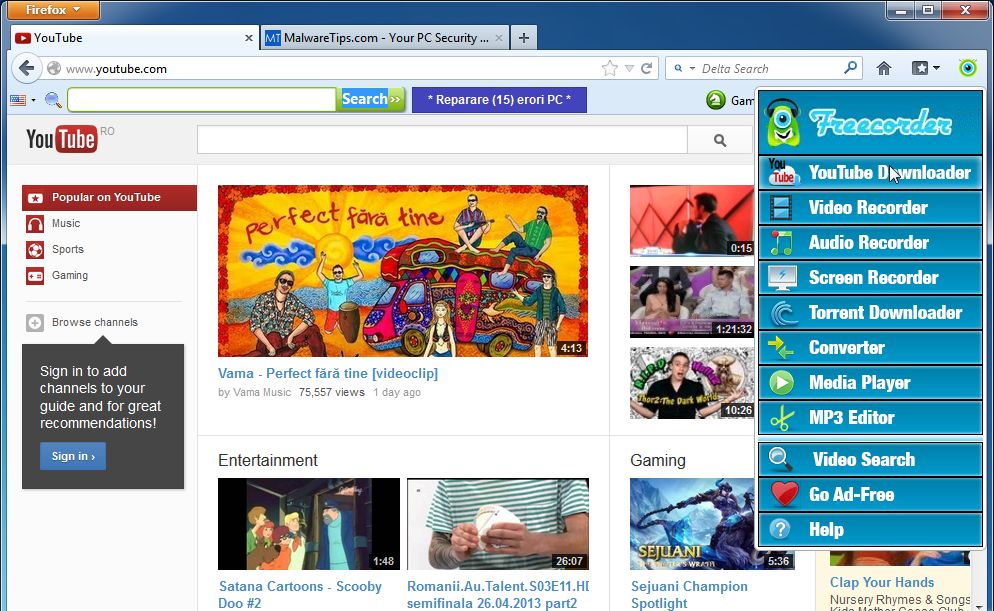The image size is (994, 611).
Task: Open the bookmarks menu dropdown
Action: [x=925, y=68]
